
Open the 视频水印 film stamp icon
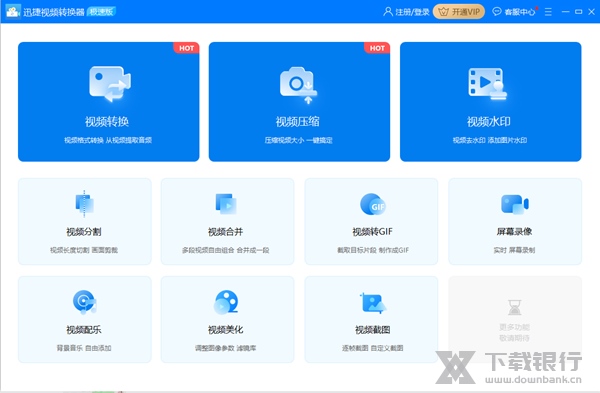click(x=488, y=84)
